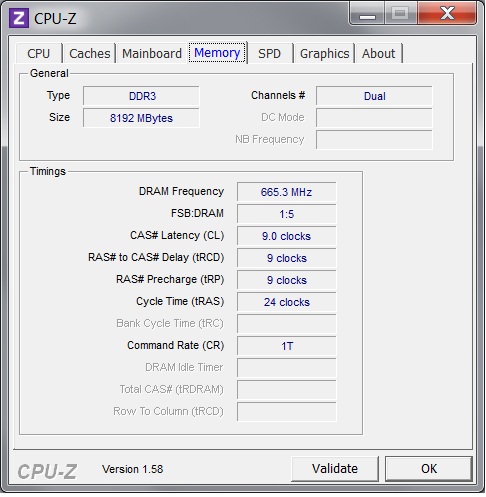Click the DRAM Frequency label
The height and width of the screenshot is (497, 486).
(x=181, y=191)
